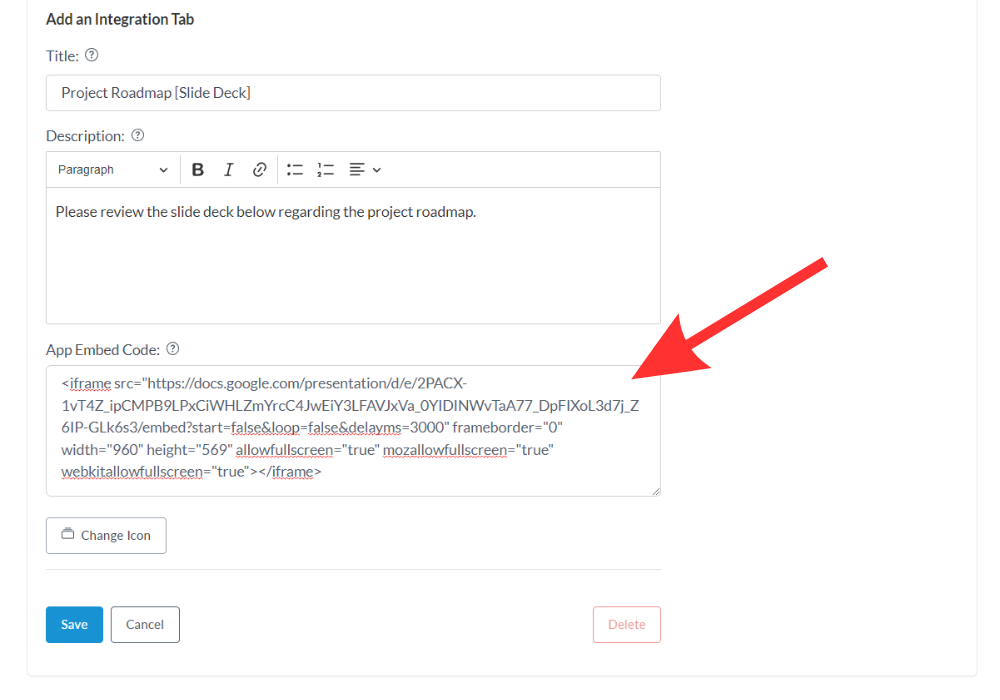Open the Paragraph style dropdown
The width and height of the screenshot is (1000, 700).
click(112, 170)
